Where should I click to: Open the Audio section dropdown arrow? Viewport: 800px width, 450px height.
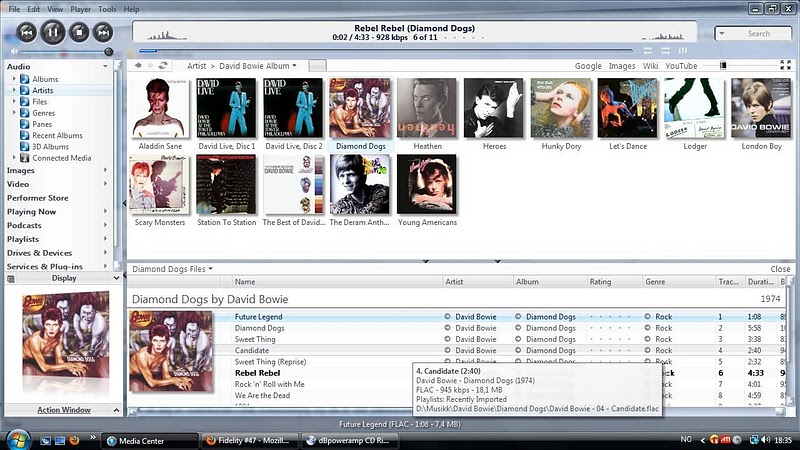[105, 66]
